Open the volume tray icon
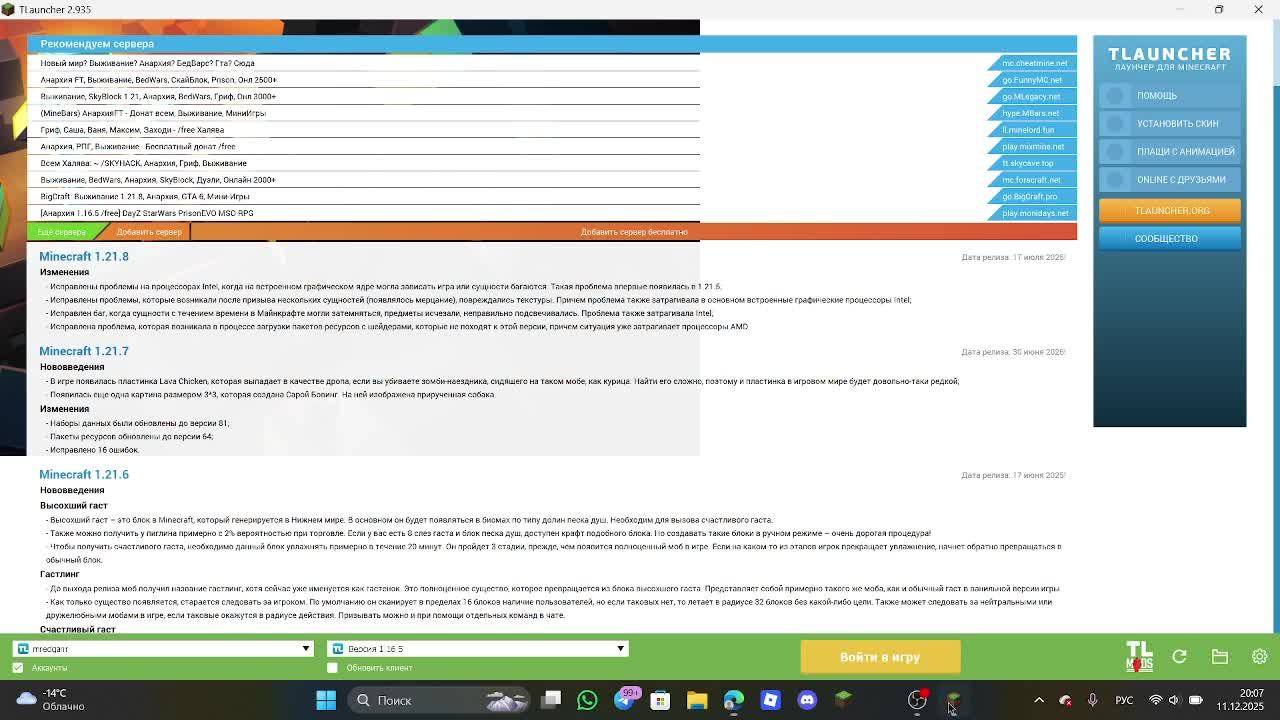 tap(1174, 700)
